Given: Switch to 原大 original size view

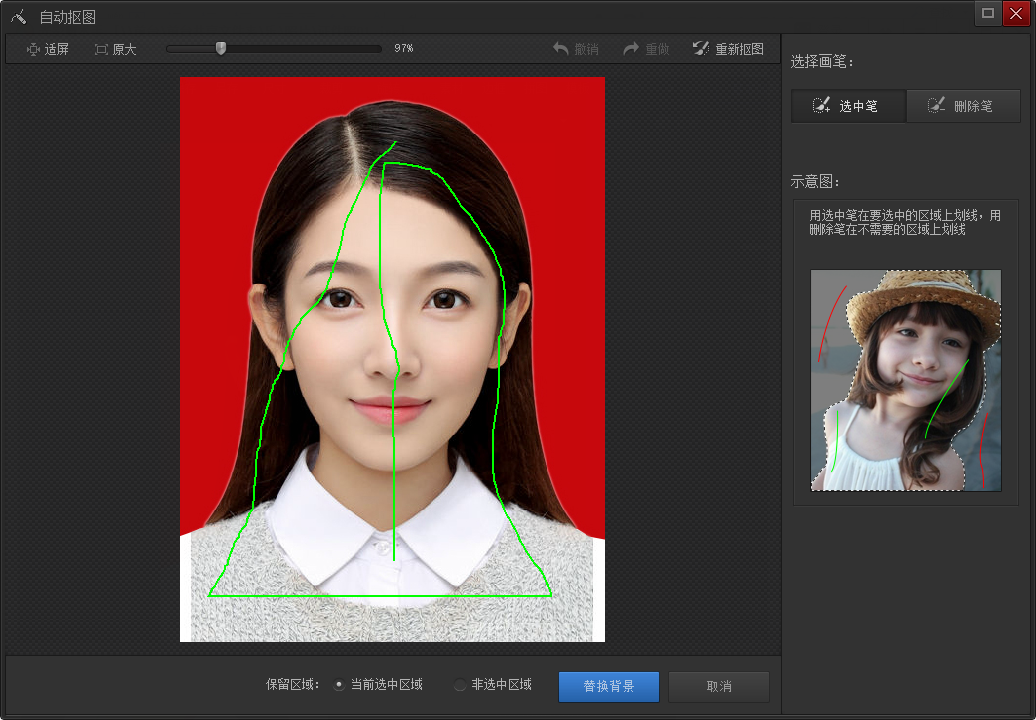Looking at the screenshot, I should (x=115, y=49).
